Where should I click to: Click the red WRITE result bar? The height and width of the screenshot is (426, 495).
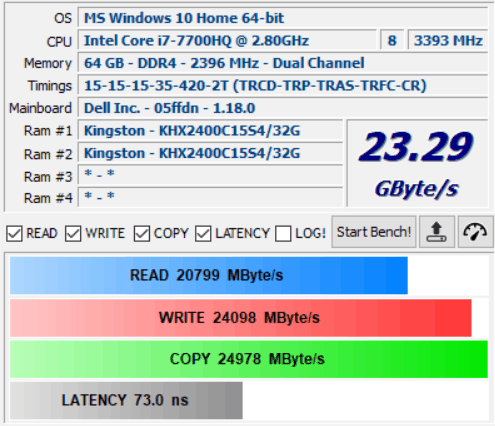pos(241,318)
